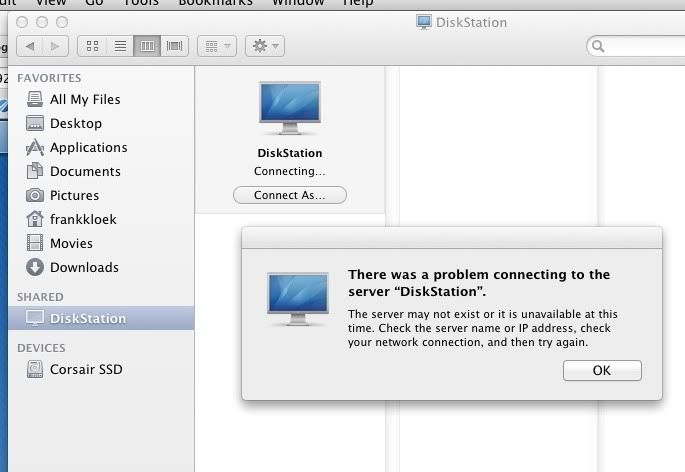685x472 pixels.
Task: Click the DiskStation title bar proxy icon
Action: [x=424, y=22]
